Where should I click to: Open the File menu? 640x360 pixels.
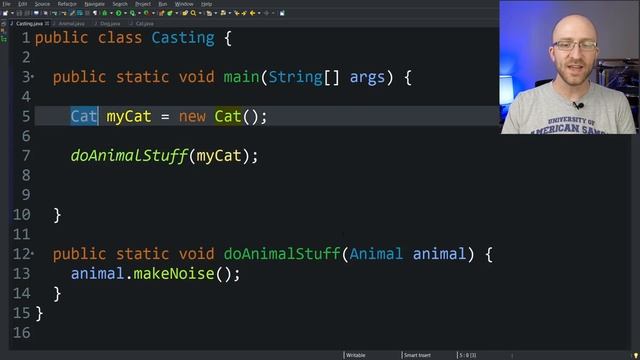tap(6, 4)
